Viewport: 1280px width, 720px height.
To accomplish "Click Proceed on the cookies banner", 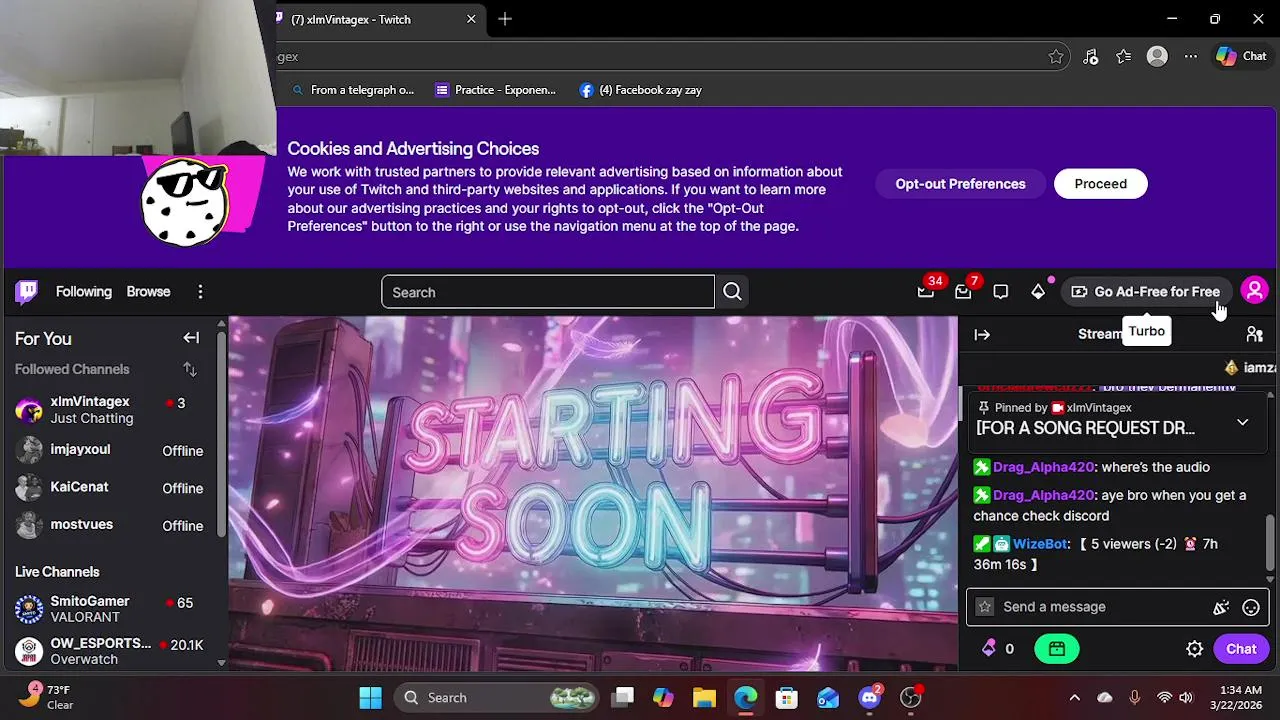I will (x=1100, y=184).
